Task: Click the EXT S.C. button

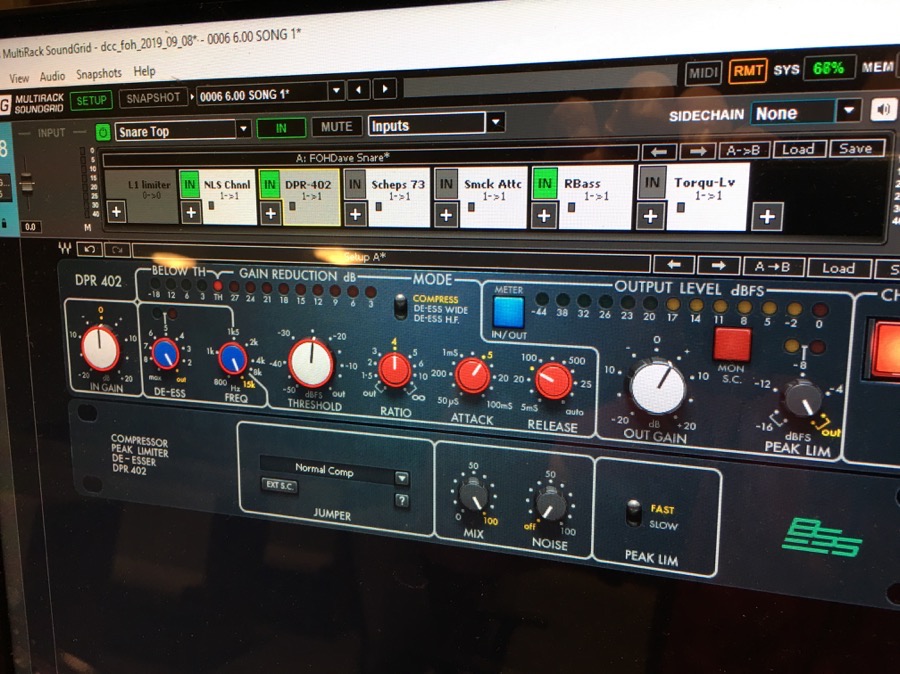Action: pos(280,485)
